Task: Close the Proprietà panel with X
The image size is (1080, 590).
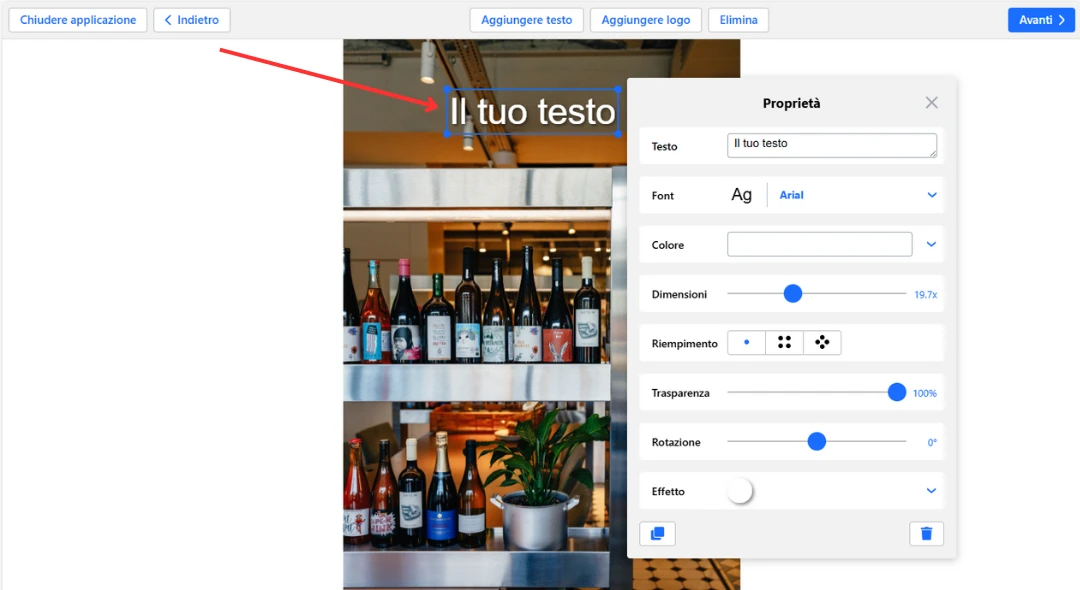Action: 931,103
